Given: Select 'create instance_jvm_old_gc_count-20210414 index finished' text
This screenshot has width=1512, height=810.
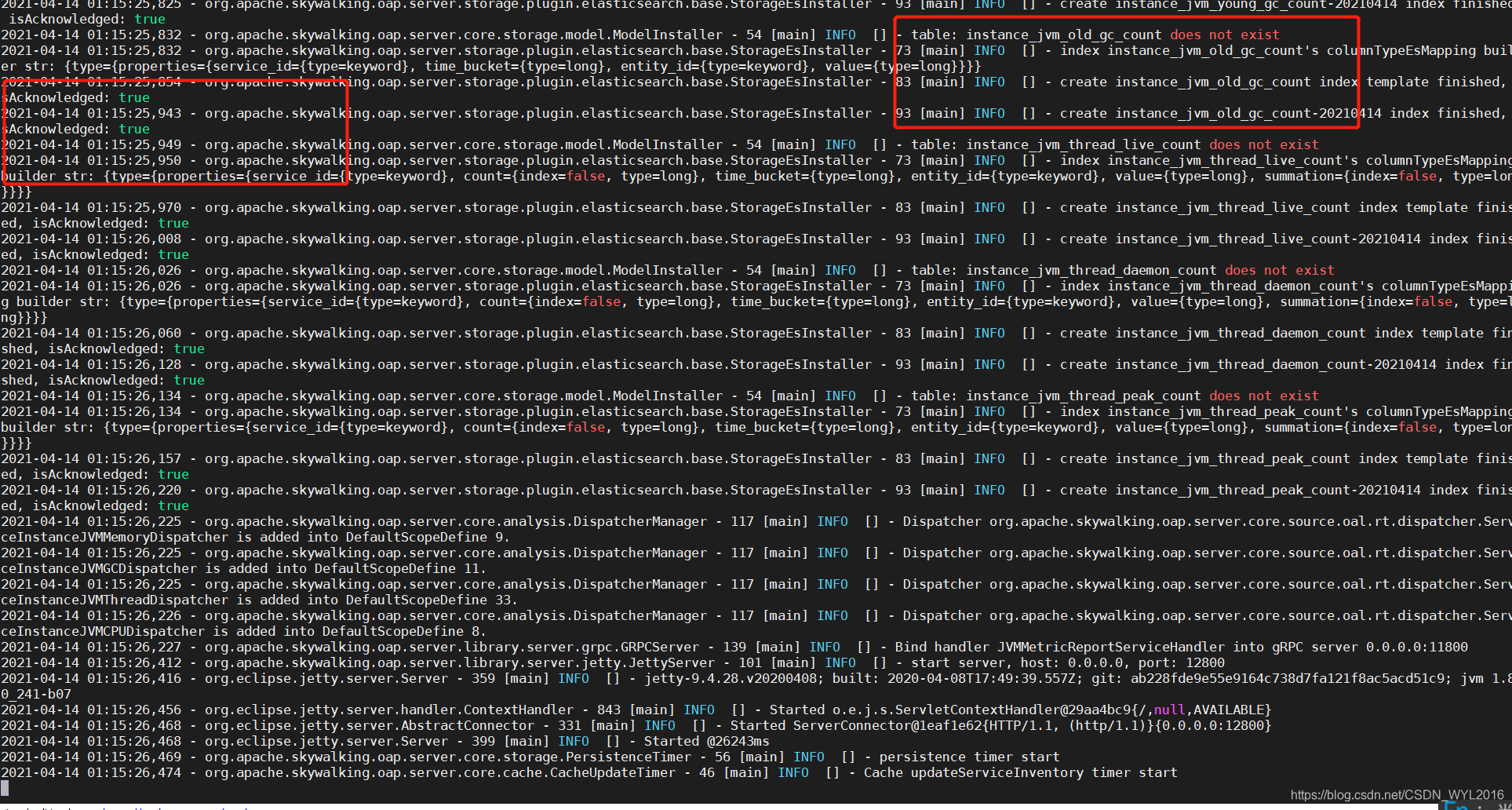Looking at the screenshot, I should pyautogui.click(x=1280, y=113).
